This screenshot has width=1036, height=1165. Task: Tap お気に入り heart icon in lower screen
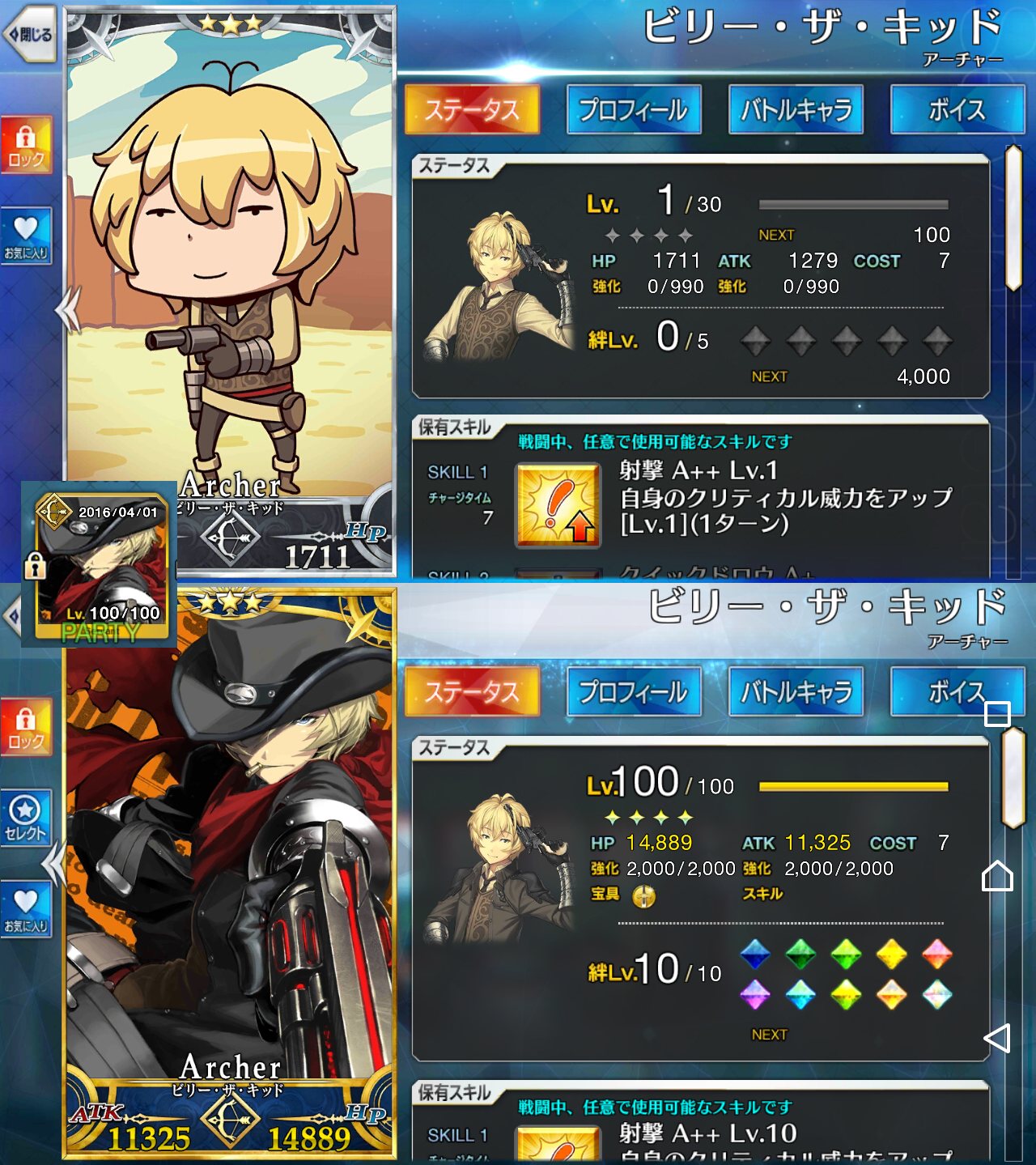pyautogui.click(x=27, y=909)
